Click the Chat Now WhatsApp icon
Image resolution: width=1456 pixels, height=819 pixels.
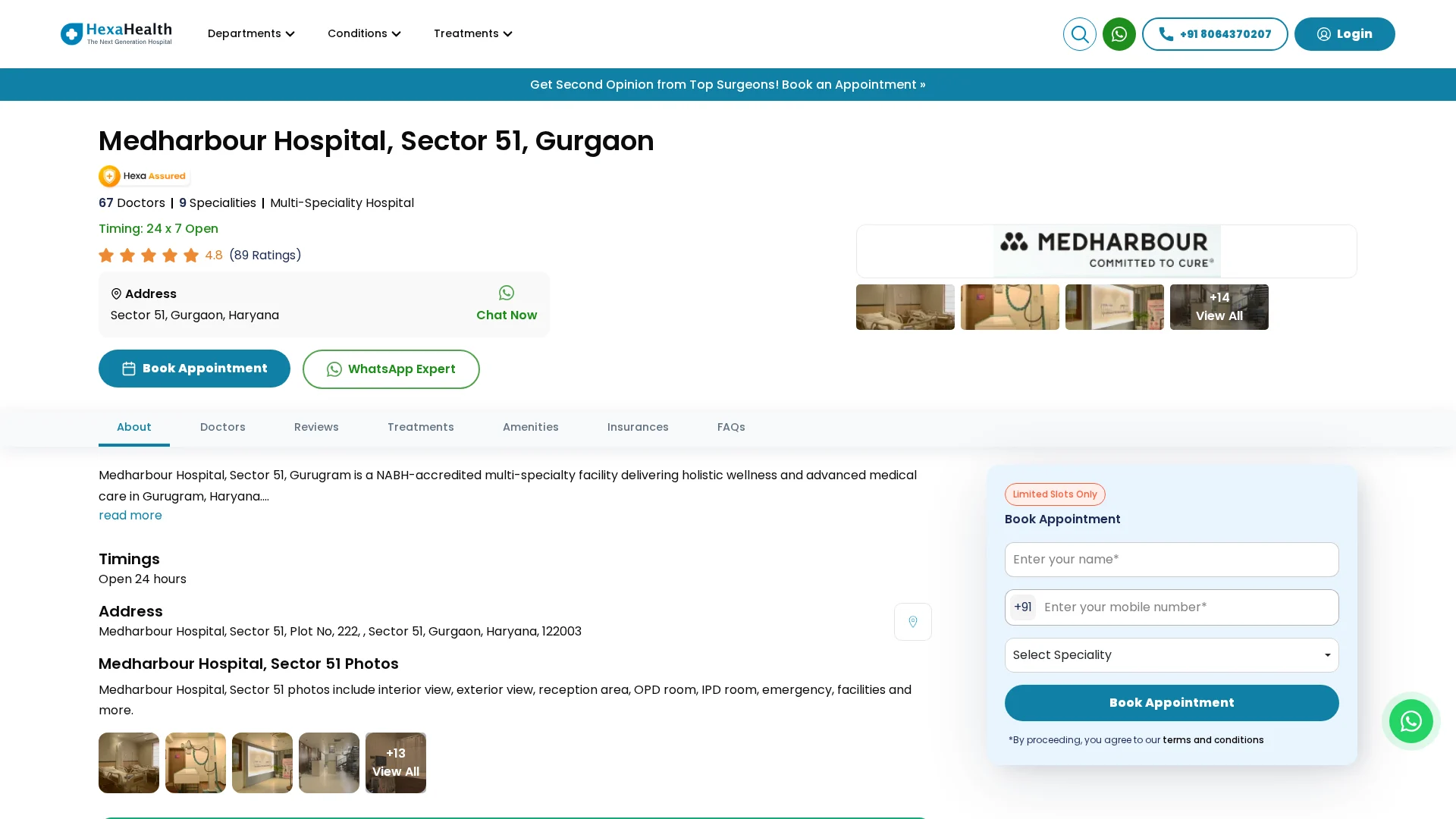[507, 293]
